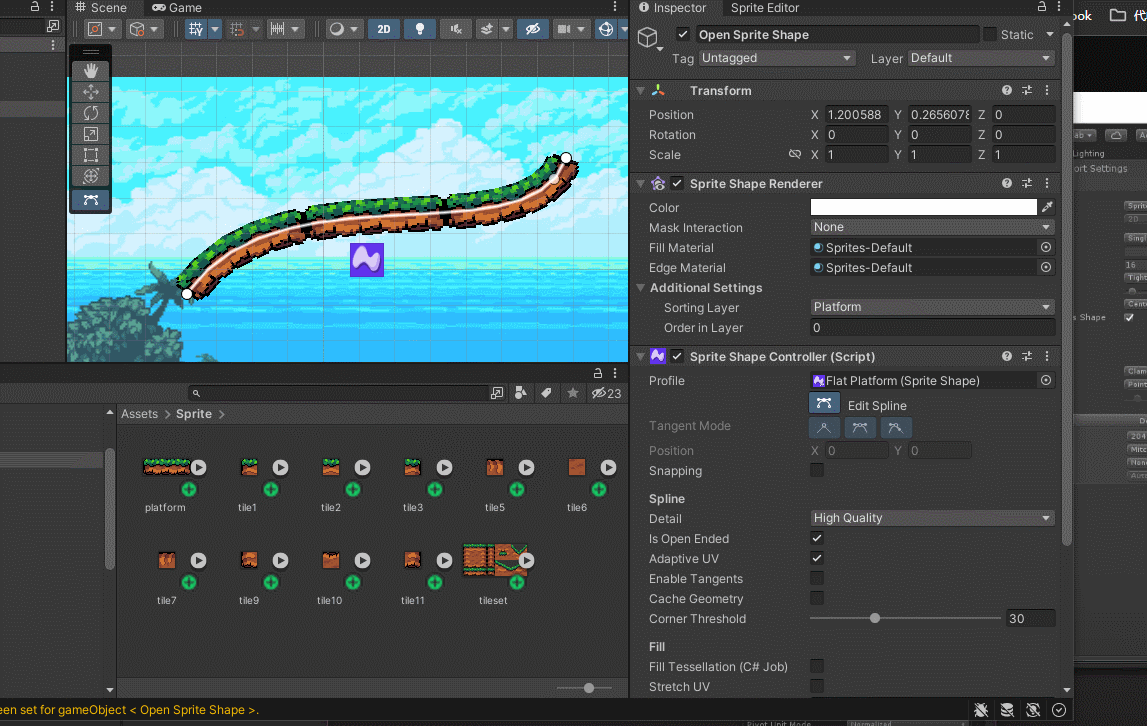Open Sprite Shape Controller more options menu
Image resolution: width=1147 pixels, height=726 pixels.
click(x=1048, y=356)
